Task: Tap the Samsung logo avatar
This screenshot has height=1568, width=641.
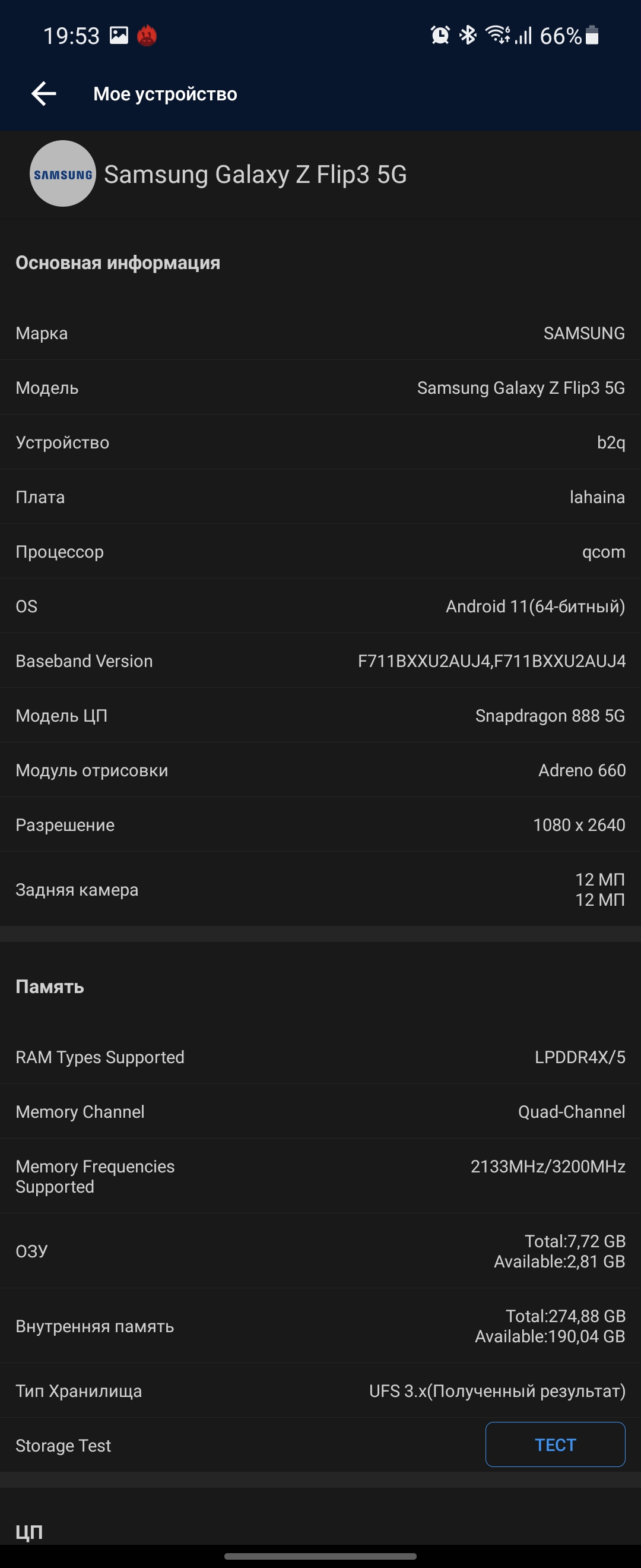Action: pyautogui.click(x=63, y=174)
